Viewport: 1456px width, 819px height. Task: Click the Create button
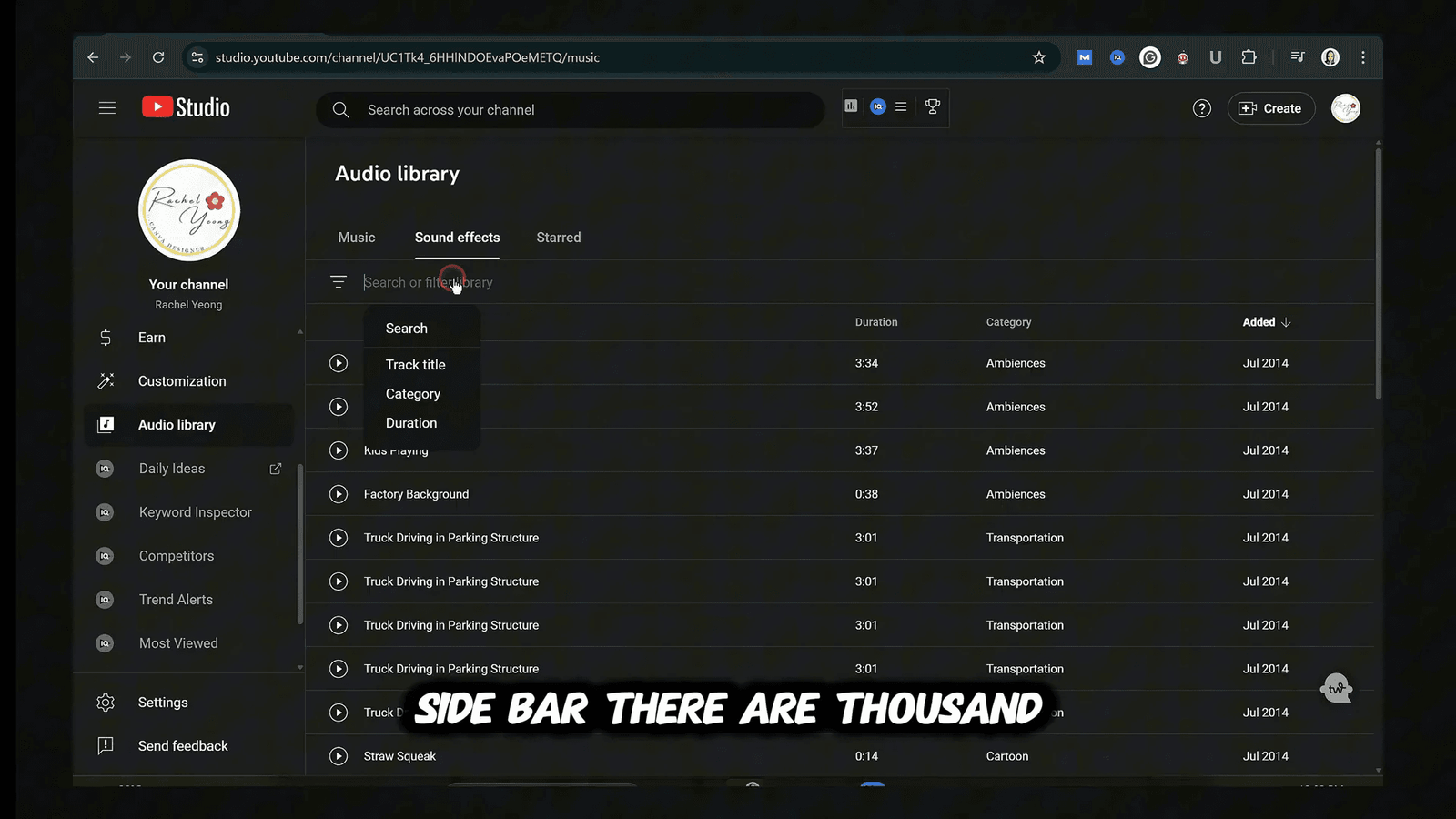1270,107
